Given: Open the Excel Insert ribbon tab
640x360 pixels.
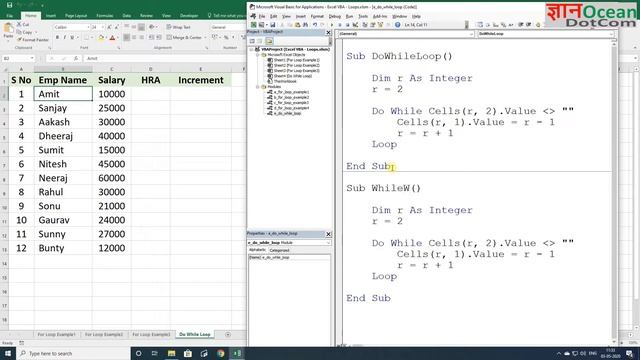Looking at the screenshot, I should (51, 16).
